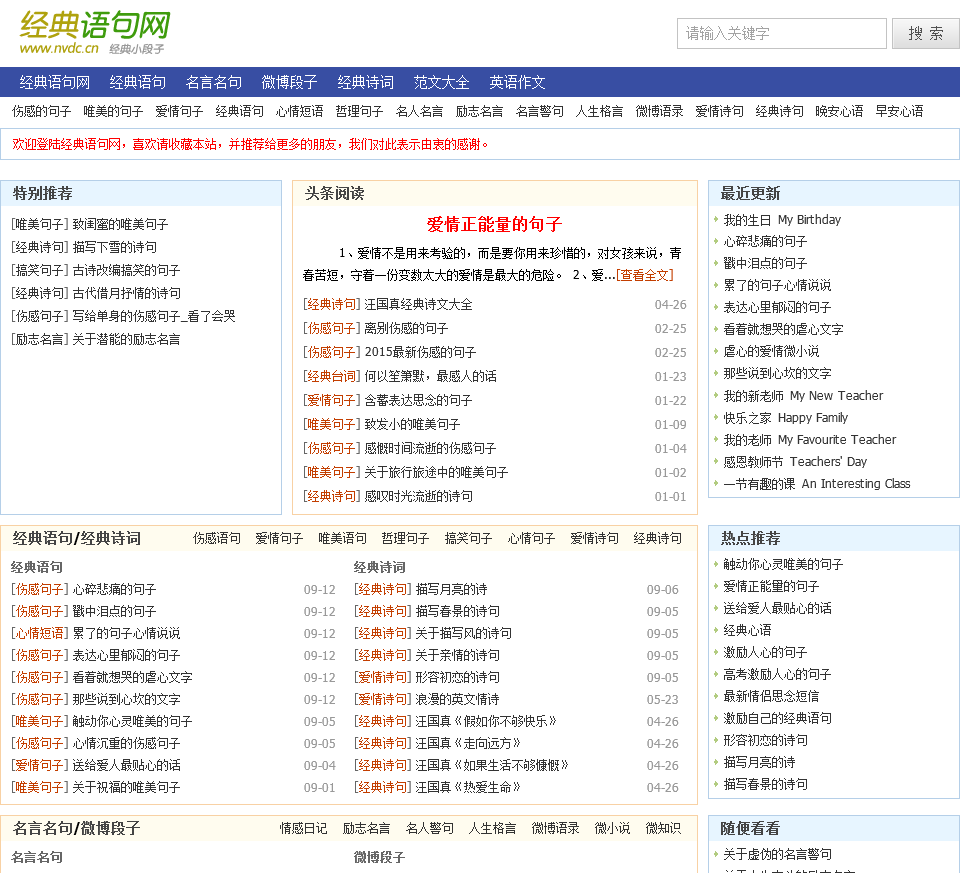Screen dimensions: 960x873
Task: Go to 唯美的句子 sub-navigation link
Action: point(113,111)
